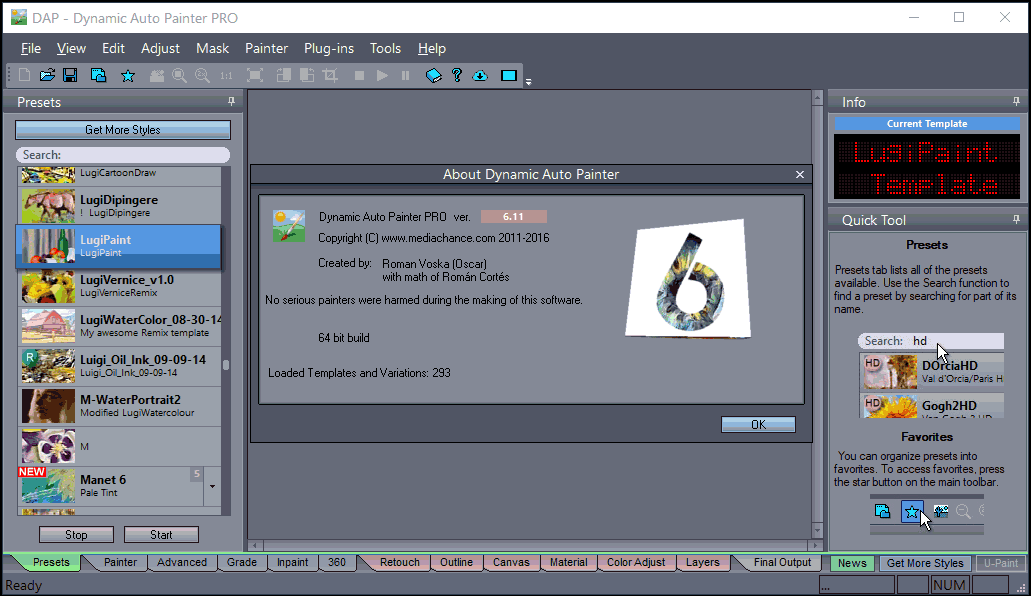Toggle the Quick Tool panel pin
Screen dimensions: 1031x596
[x=1016, y=219]
